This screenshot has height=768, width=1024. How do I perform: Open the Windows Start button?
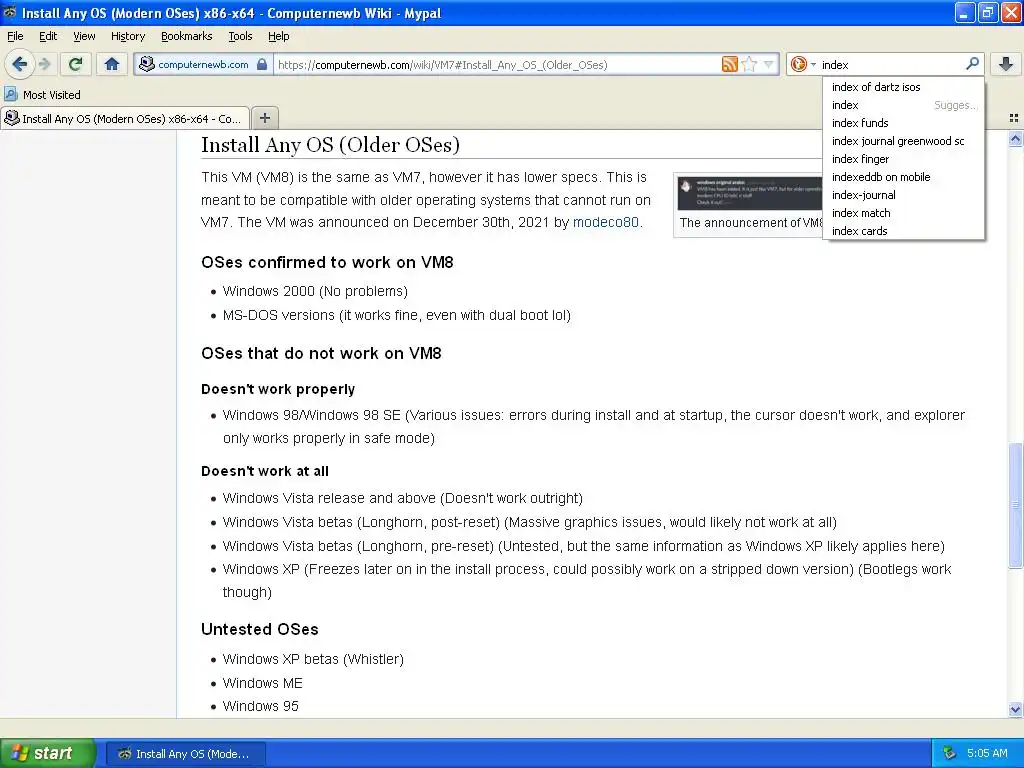47,753
